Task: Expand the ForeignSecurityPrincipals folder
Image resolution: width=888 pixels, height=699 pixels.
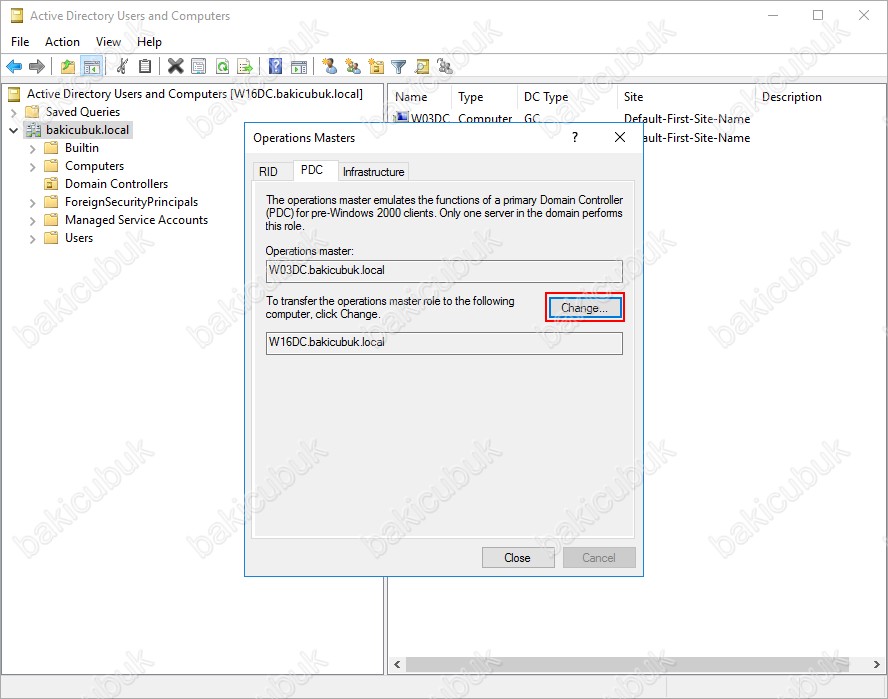Action: (32, 203)
